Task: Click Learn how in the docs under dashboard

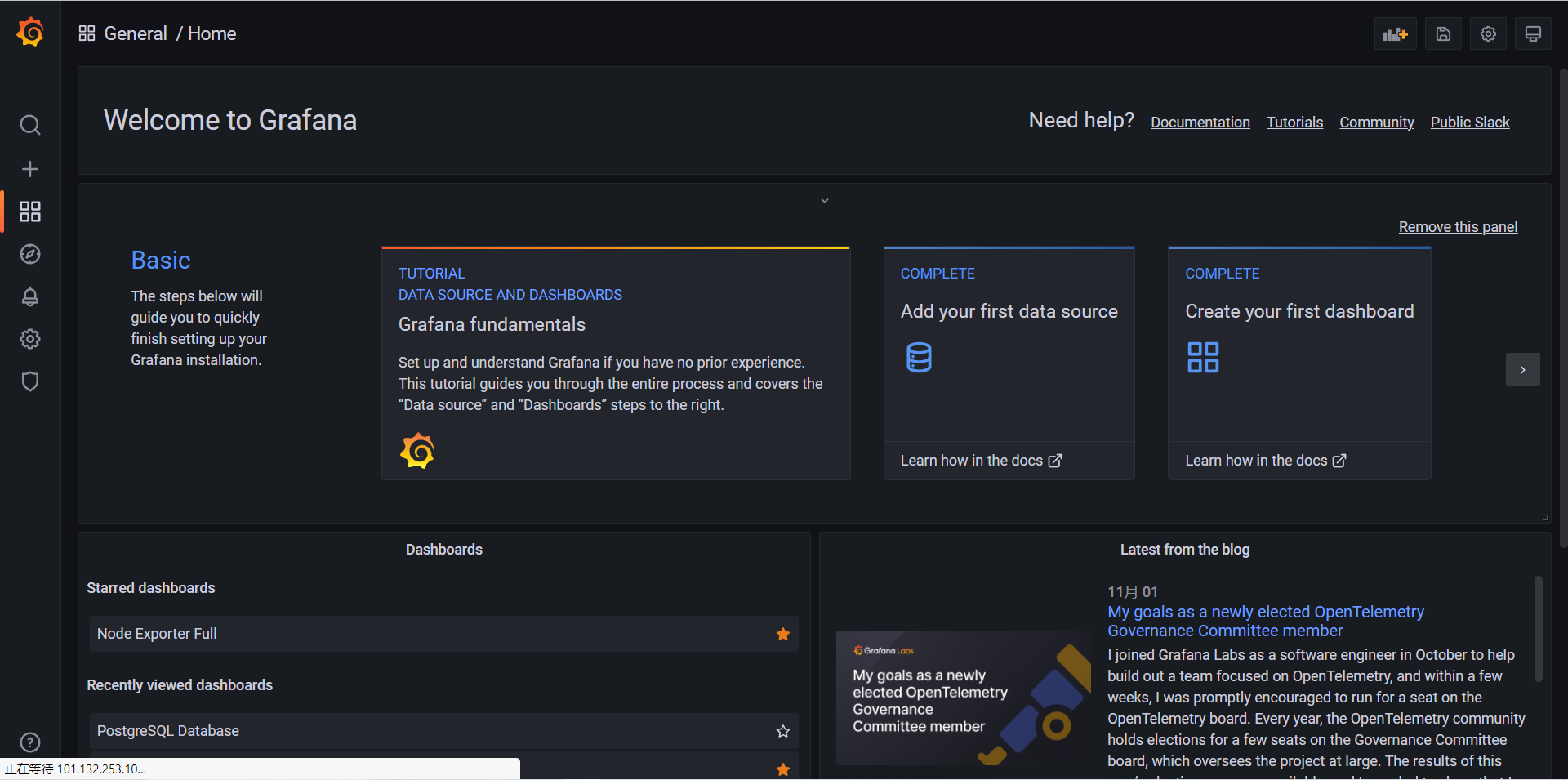Action: (1265, 461)
